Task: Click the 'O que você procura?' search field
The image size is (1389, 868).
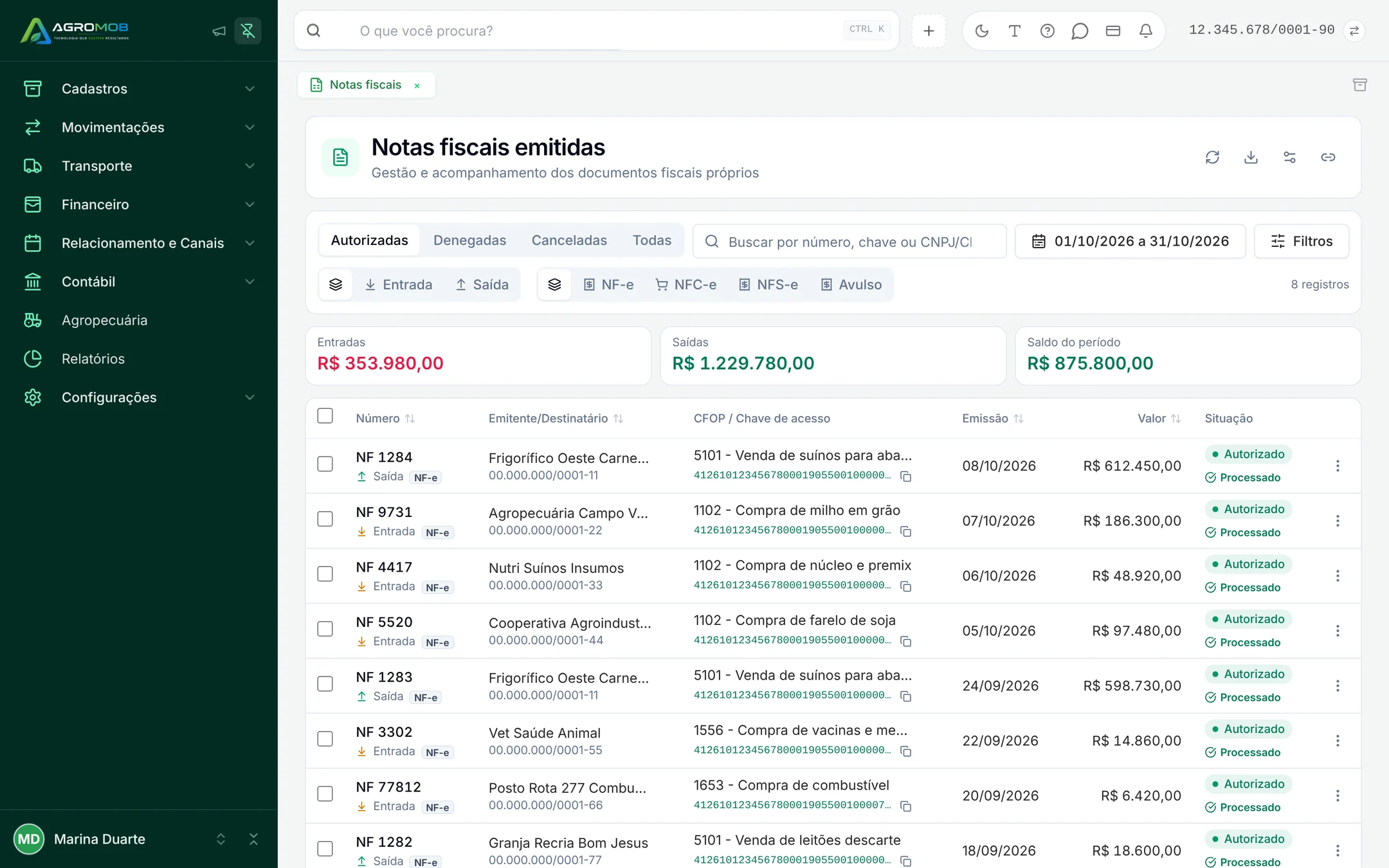Action: [x=596, y=31]
